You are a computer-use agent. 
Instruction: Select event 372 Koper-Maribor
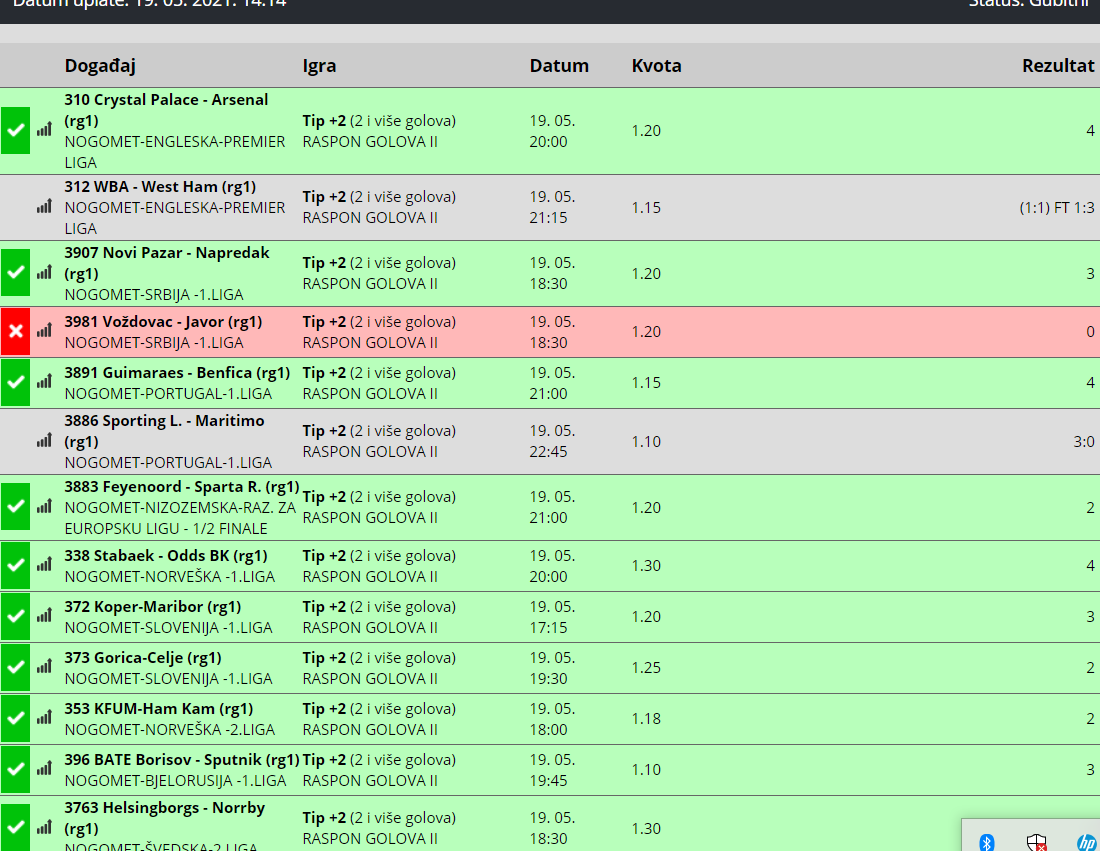(153, 607)
